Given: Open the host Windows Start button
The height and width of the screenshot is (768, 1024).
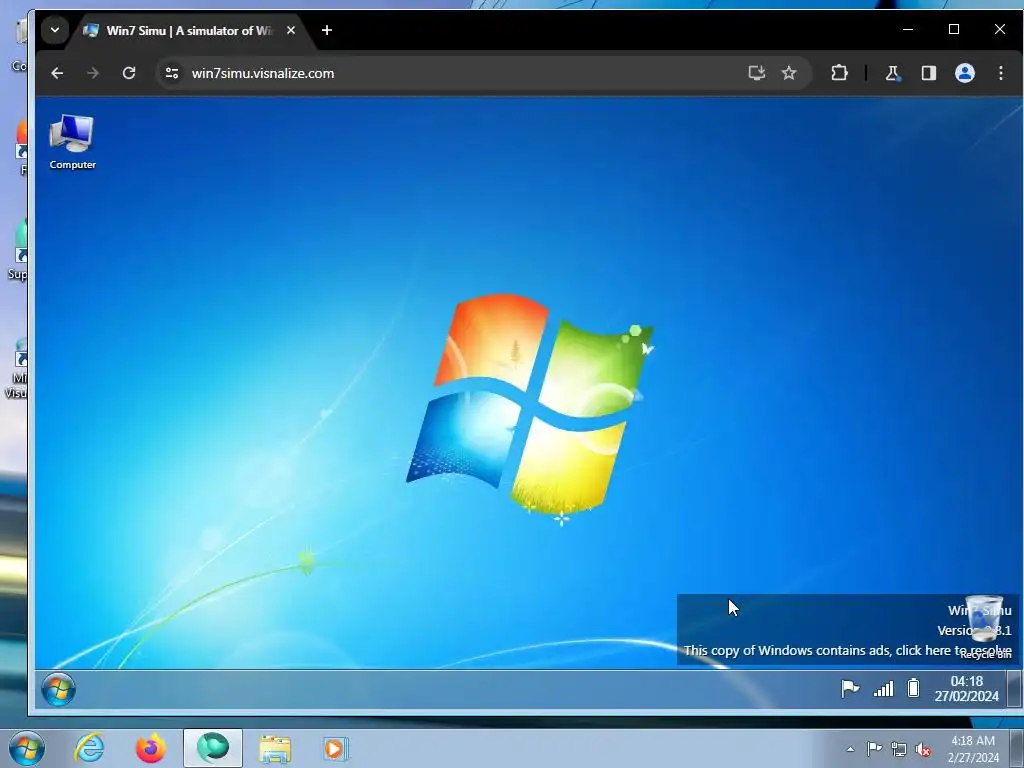Looking at the screenshot, I should (27, 748).
